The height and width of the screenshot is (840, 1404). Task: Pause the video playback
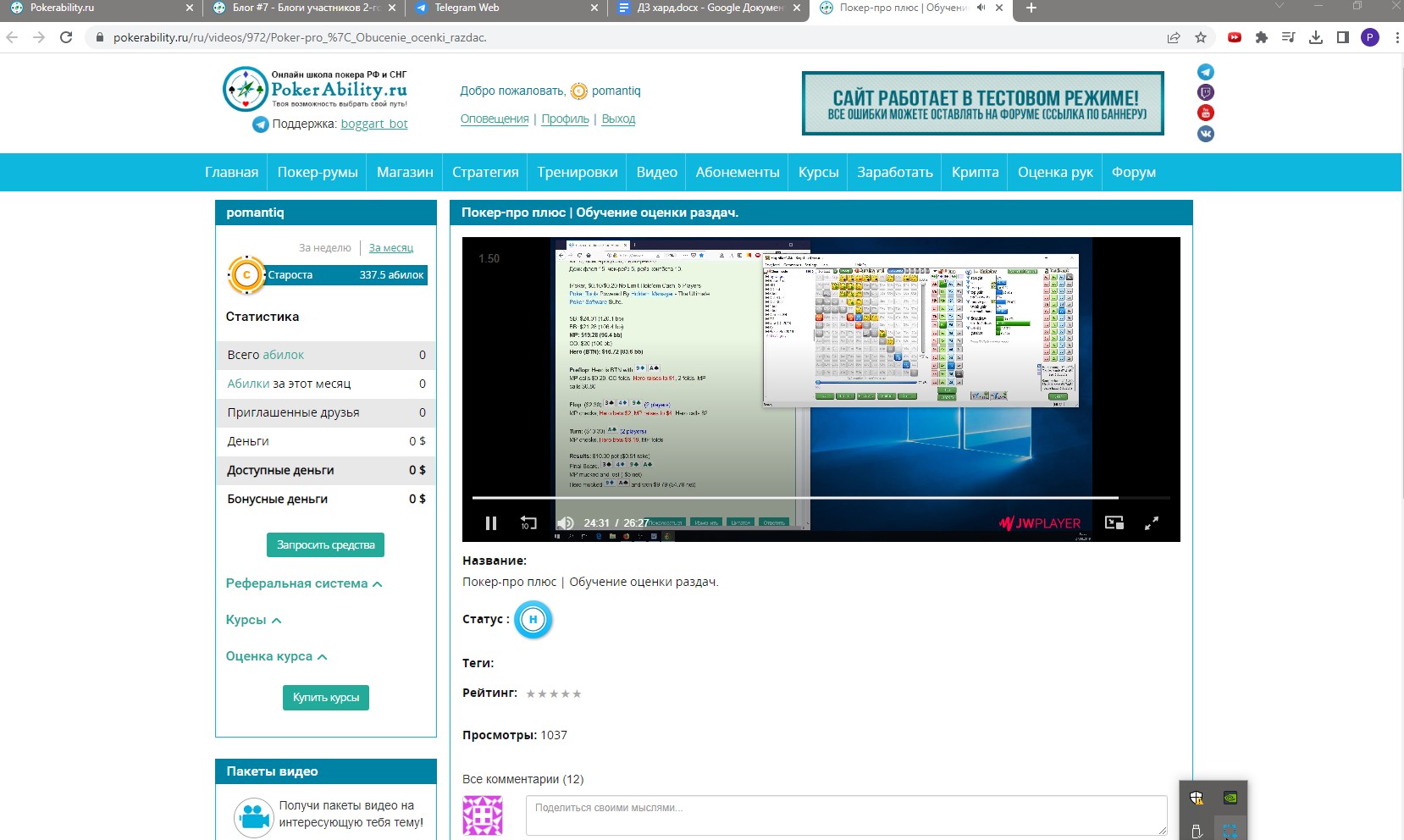click(491, 523)
